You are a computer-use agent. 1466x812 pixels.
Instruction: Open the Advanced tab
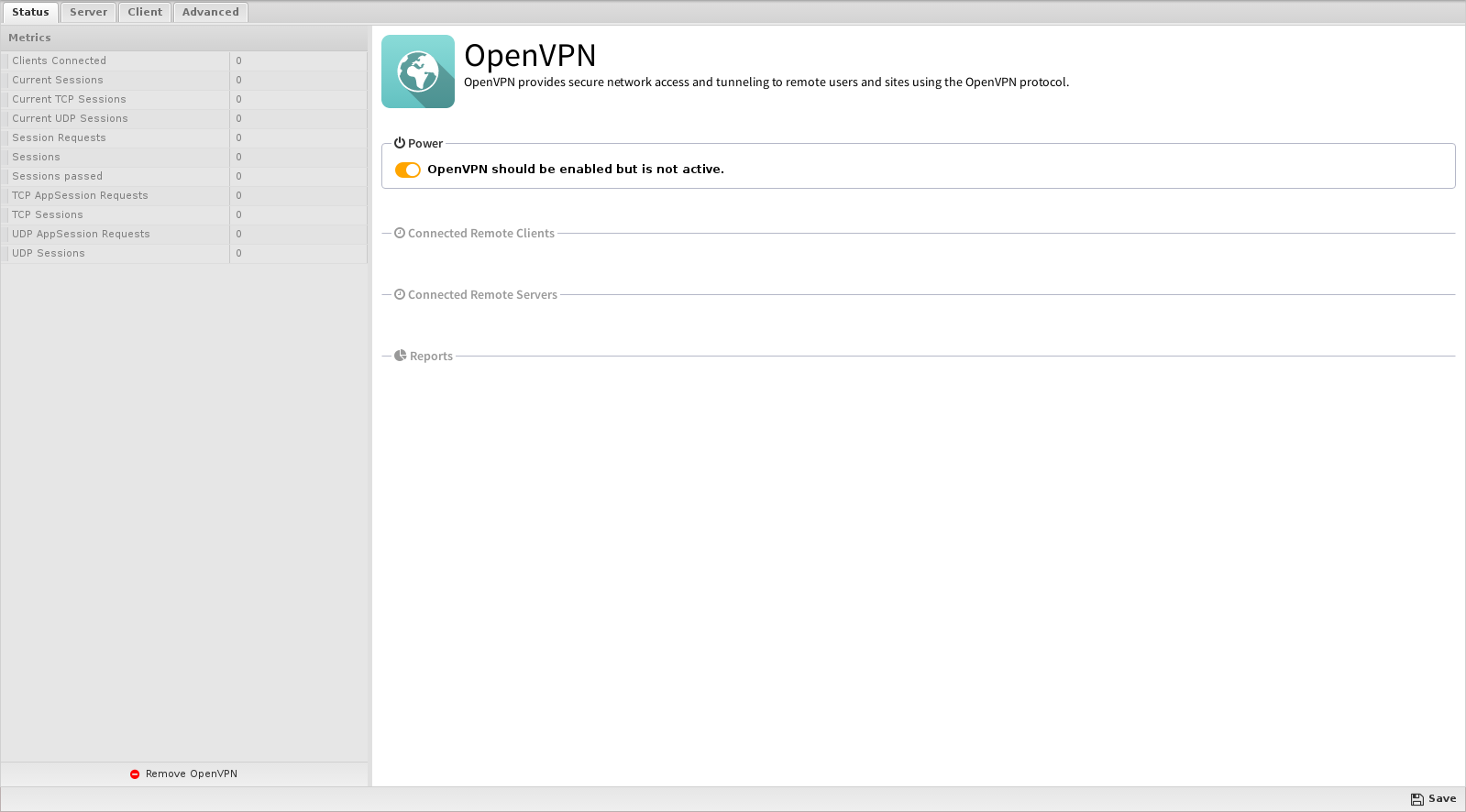pyautogui.click(x=211, y=12)
